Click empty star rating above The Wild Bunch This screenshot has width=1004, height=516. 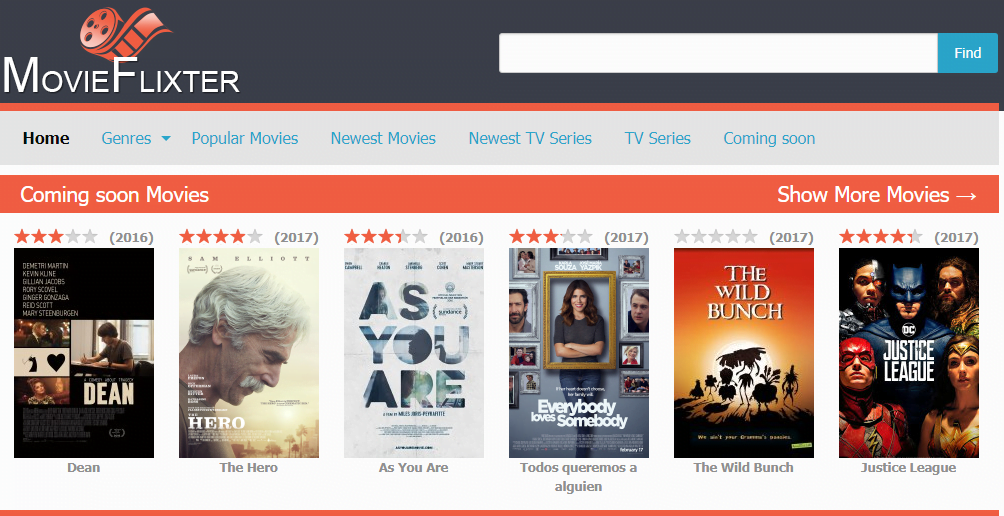[716, 237]
